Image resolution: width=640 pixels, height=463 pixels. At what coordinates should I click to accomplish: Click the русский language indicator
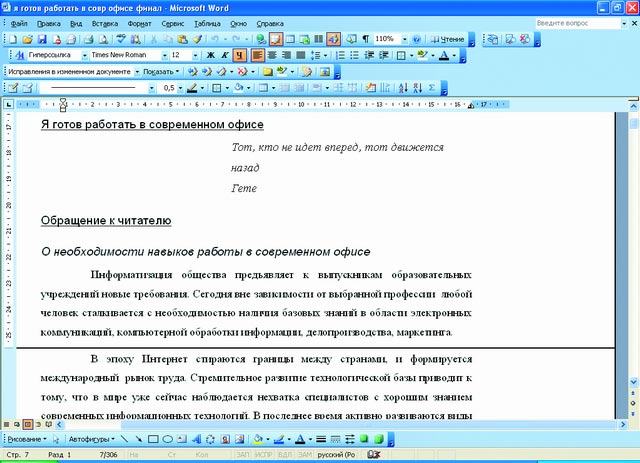(336, 454)
